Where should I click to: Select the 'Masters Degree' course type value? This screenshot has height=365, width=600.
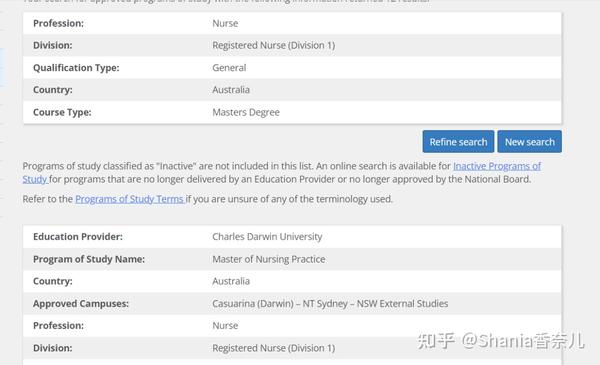point(246,112)
